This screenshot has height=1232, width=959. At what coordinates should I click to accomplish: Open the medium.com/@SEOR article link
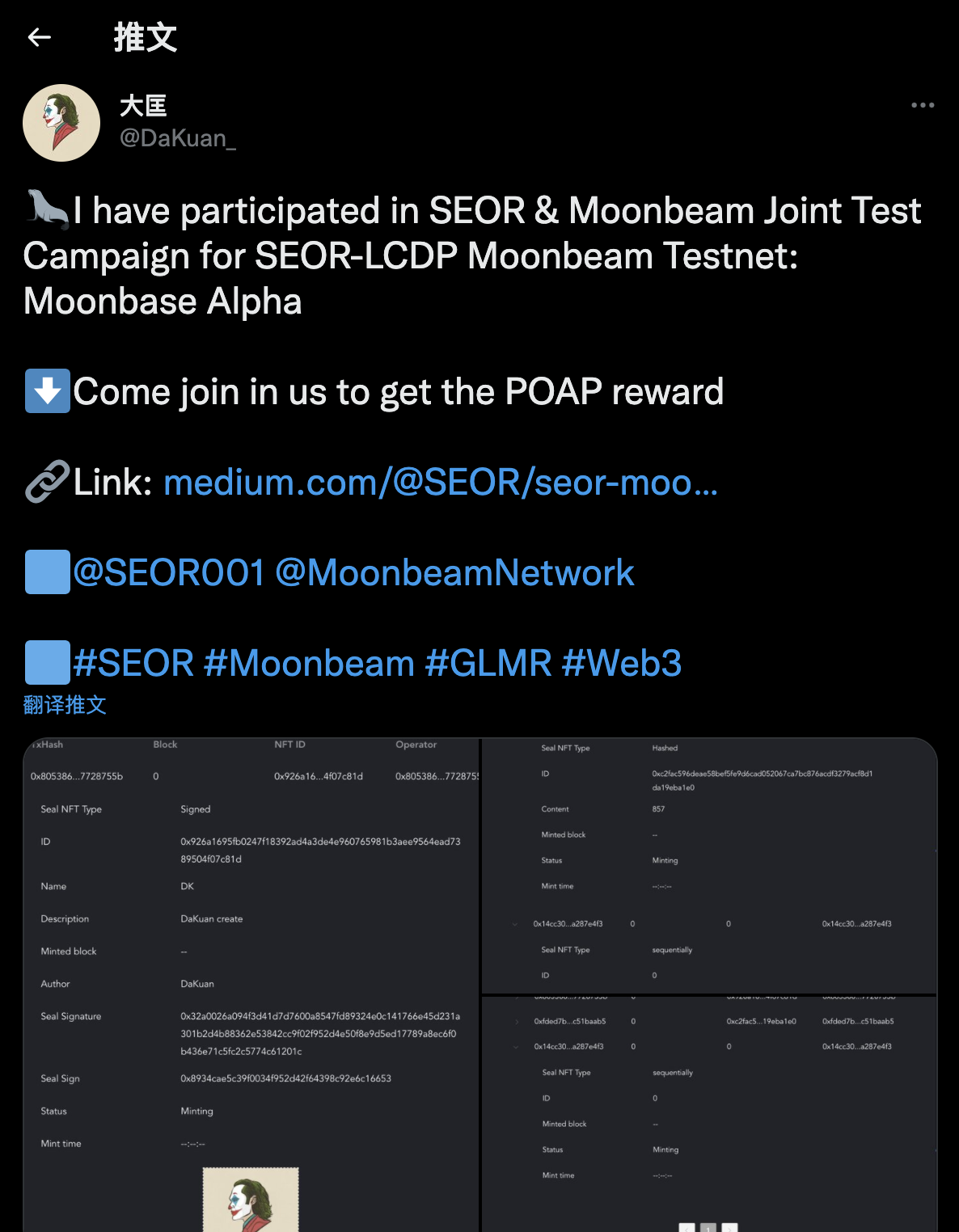[x=441, y=483]
